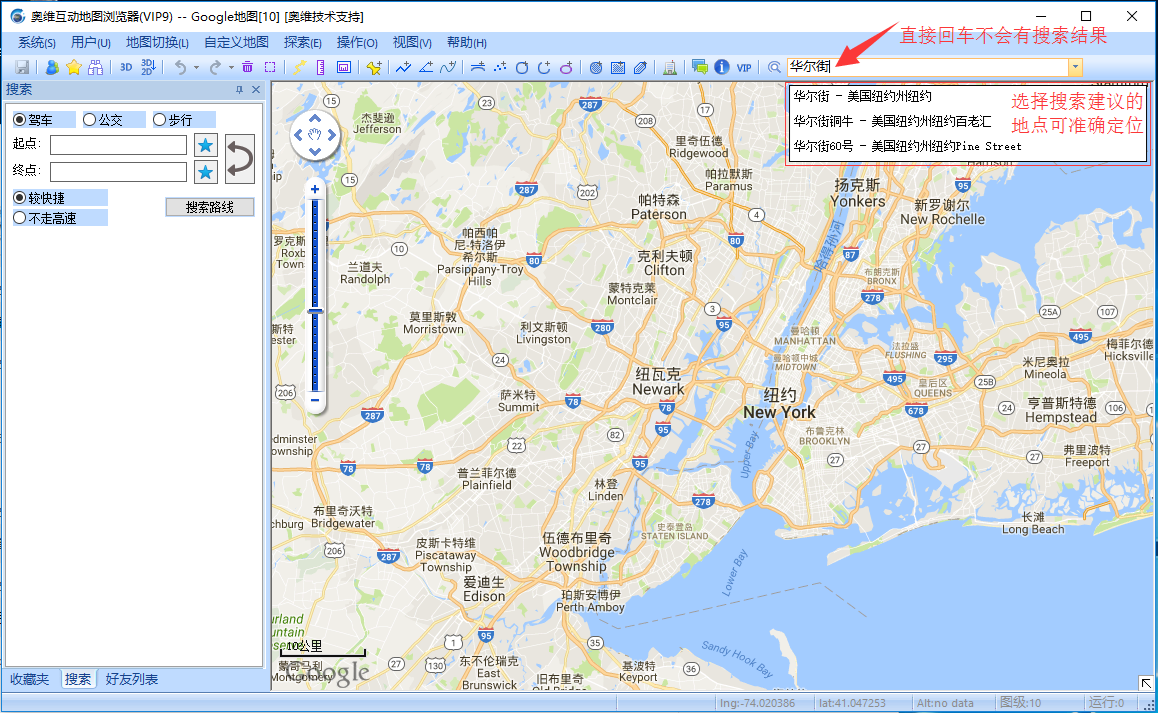Expand the search box dropdown arrow
This screenshot has width=1158, height=713.
[x=1075, y=67]
